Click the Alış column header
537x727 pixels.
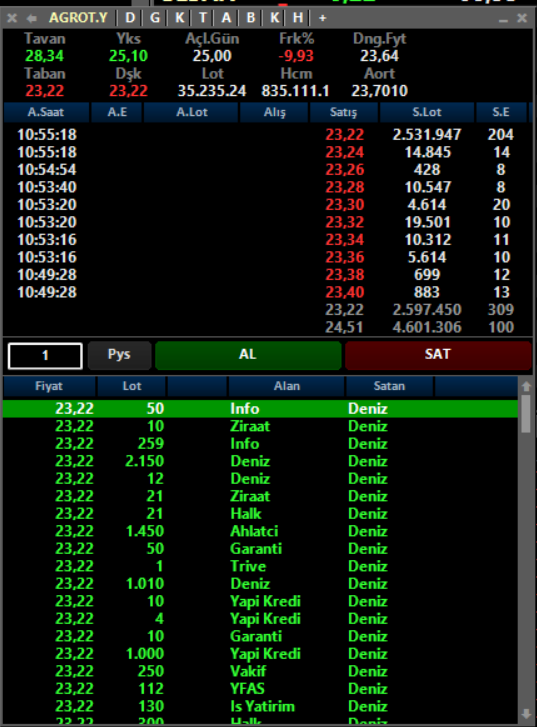[x=275, y=112]
